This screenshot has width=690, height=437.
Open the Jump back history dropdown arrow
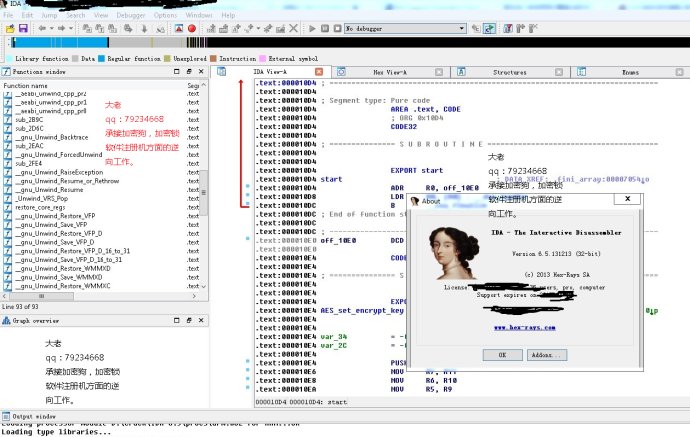pos(51,29)
